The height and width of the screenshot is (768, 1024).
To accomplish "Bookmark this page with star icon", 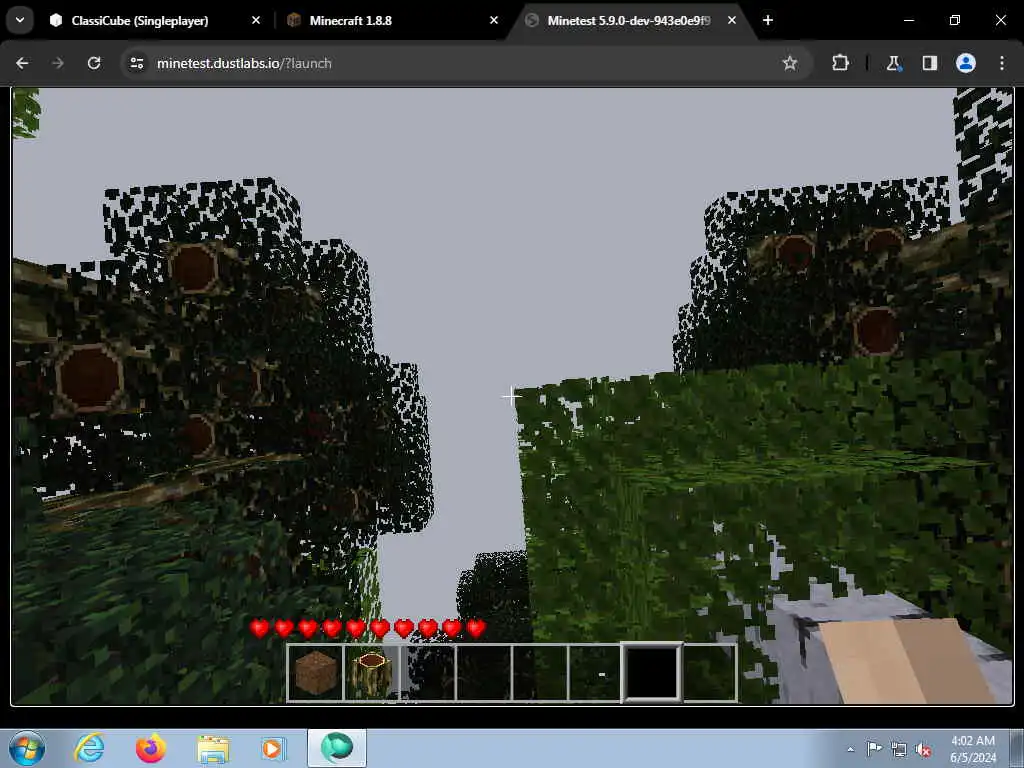I will click(790, 63).
